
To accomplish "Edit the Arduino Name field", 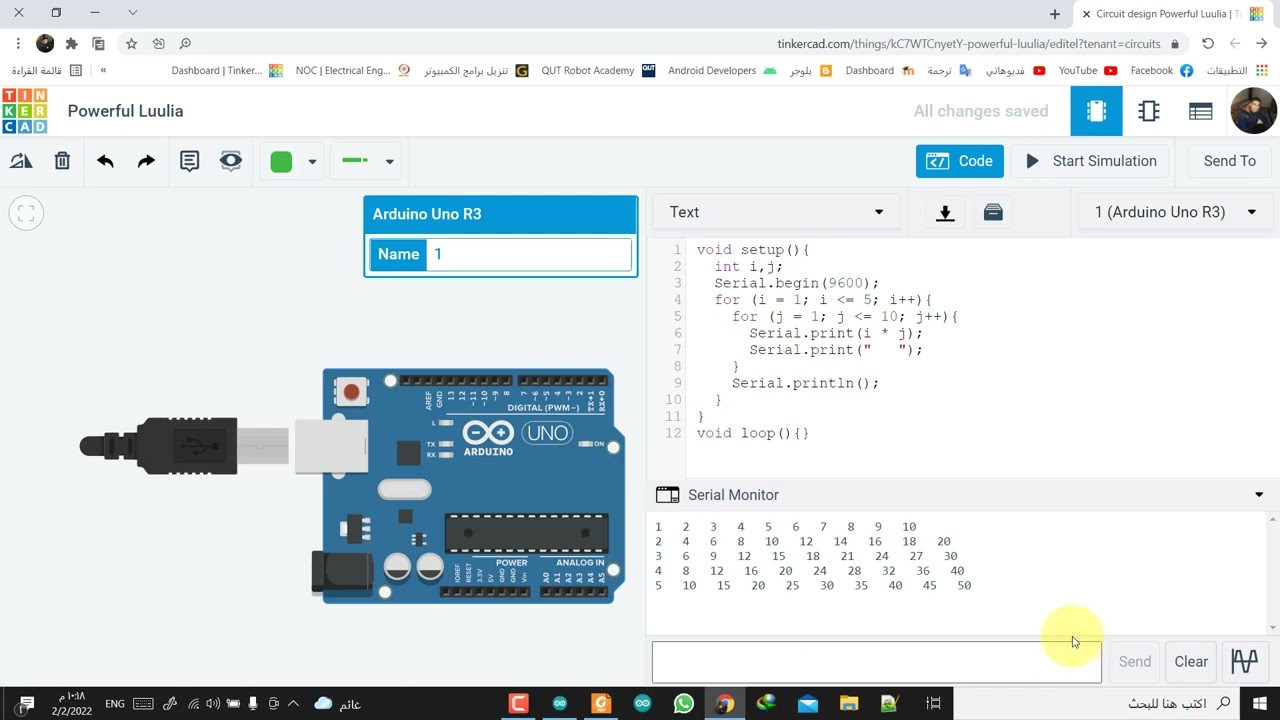I will pos(529,254).
